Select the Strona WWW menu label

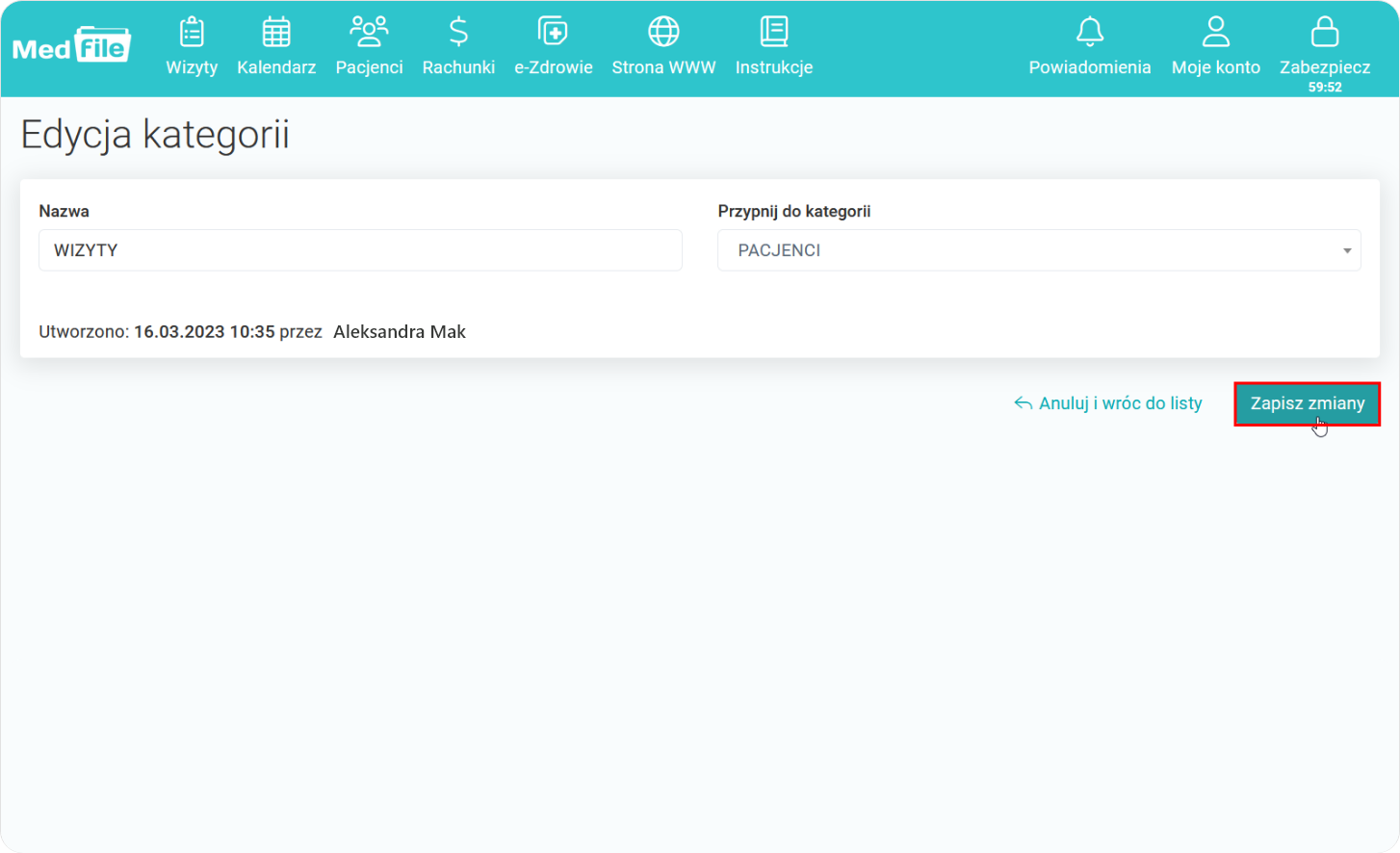pos(663,67)
